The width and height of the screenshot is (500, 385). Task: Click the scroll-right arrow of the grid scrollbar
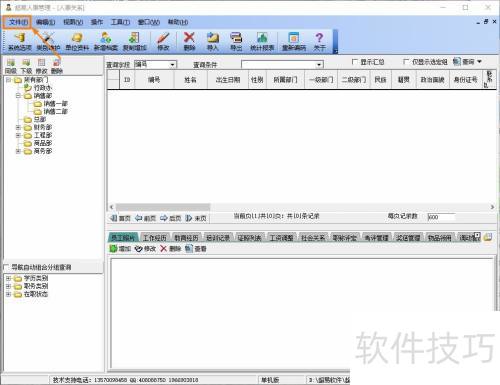click(492, 207)
